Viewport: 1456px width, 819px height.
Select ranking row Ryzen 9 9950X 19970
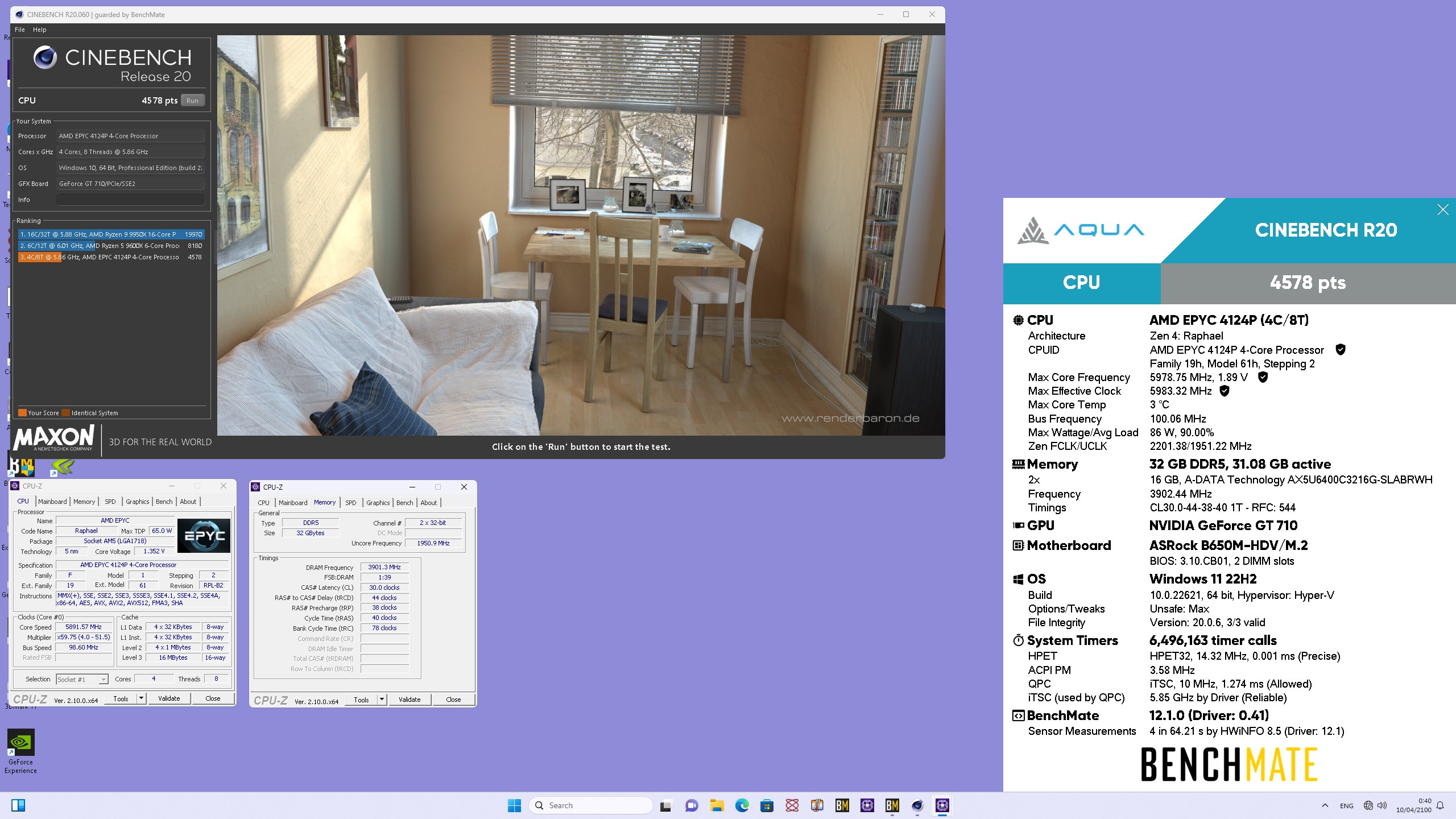(x=111, y=234)
